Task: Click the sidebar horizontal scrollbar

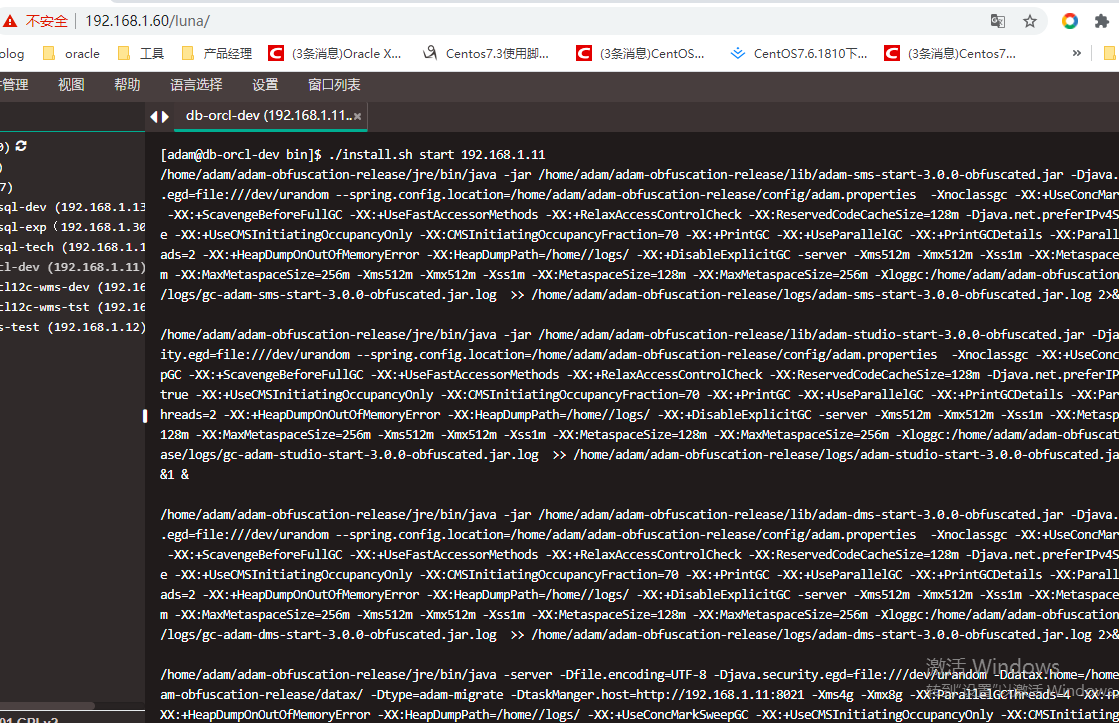Action: pos(47,706)
